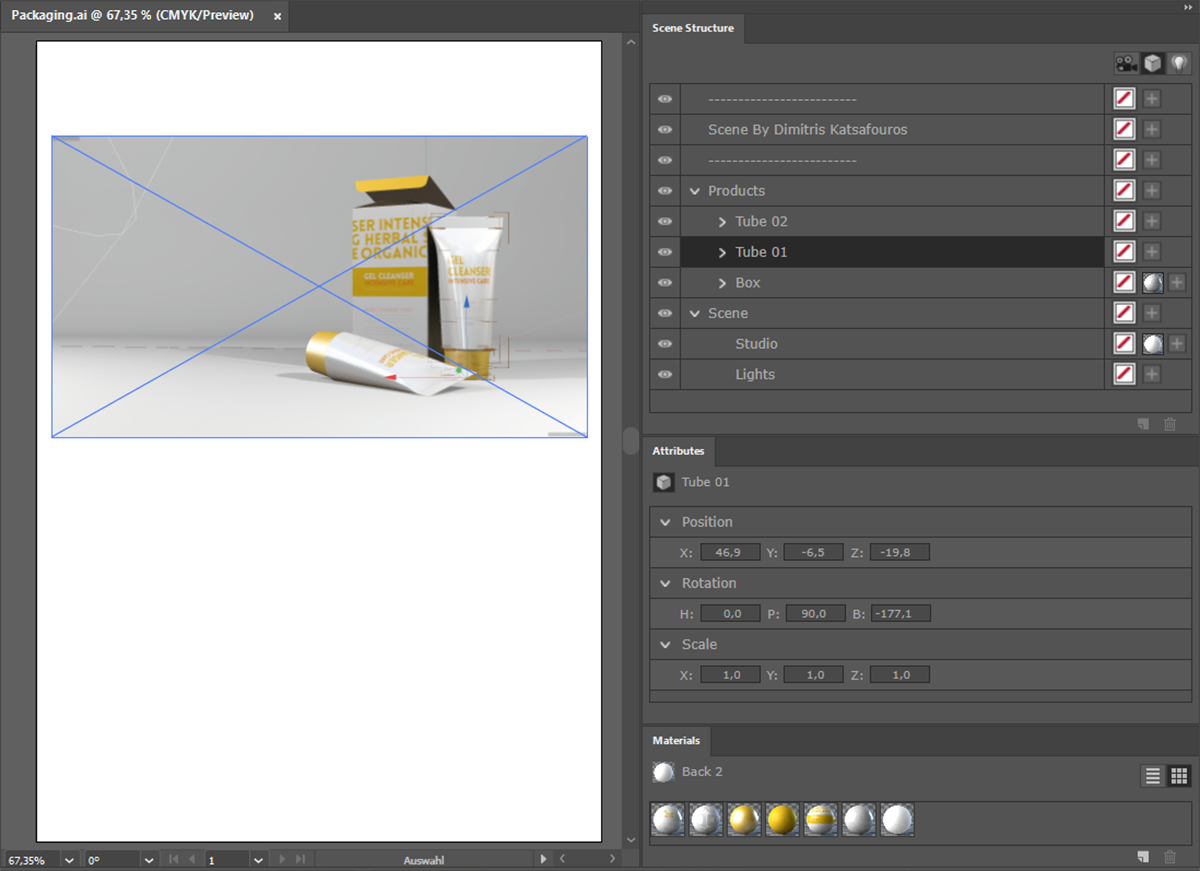Click the red slash tag icon on Tube 01
Screen dimensions: 1200x871
click(1124, 252)
